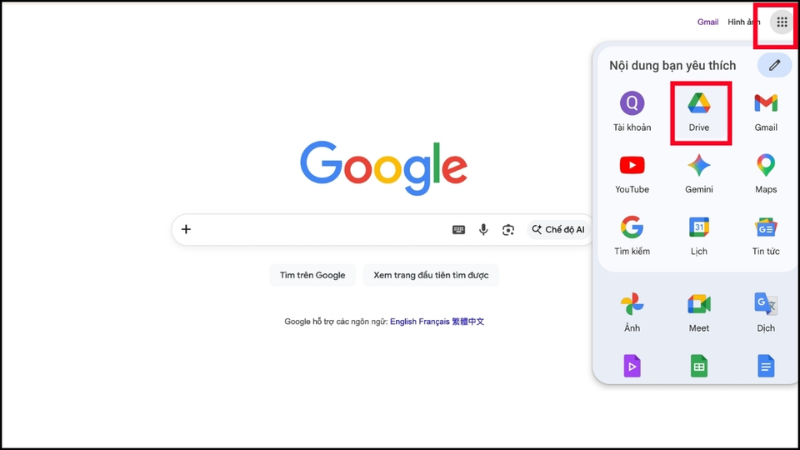Click the Tìm trên Google button
This screenshot has width=800, height=450.
pyautogui.click(x=312, y=275)
